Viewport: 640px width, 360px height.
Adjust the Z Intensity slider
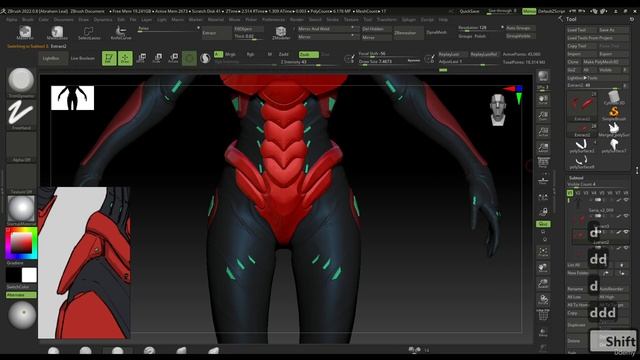click(308, 62)
